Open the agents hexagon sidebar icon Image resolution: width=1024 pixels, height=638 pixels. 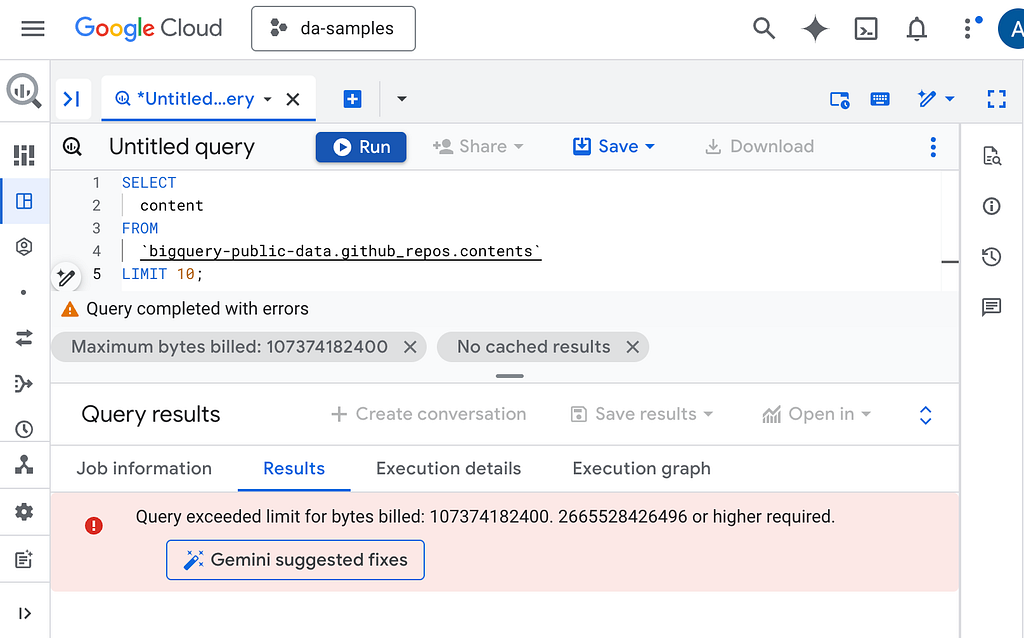(x=24, y=247)
